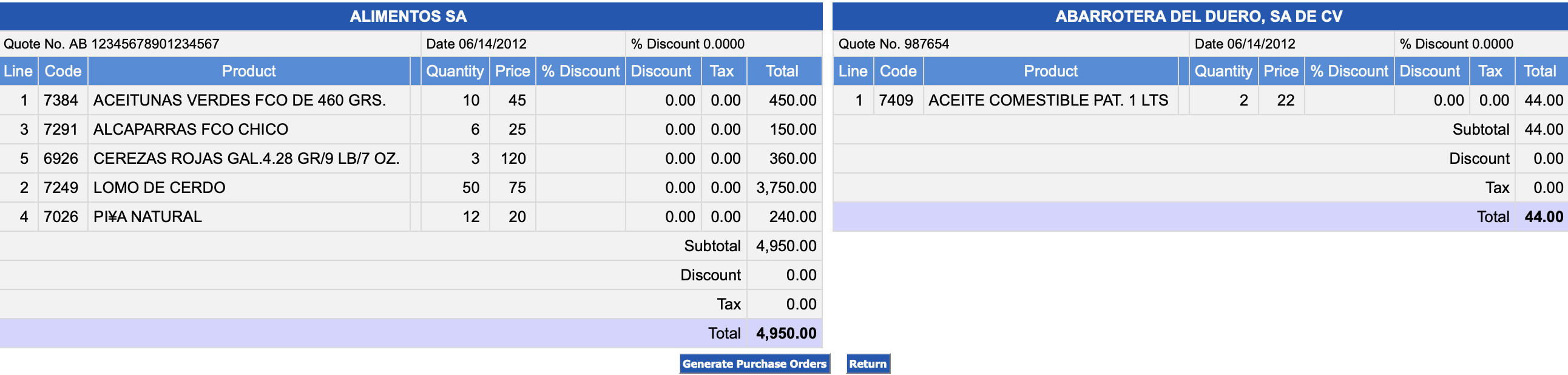Click product code 7409 cell
The image size is (1568, 375).
point(896,100)
